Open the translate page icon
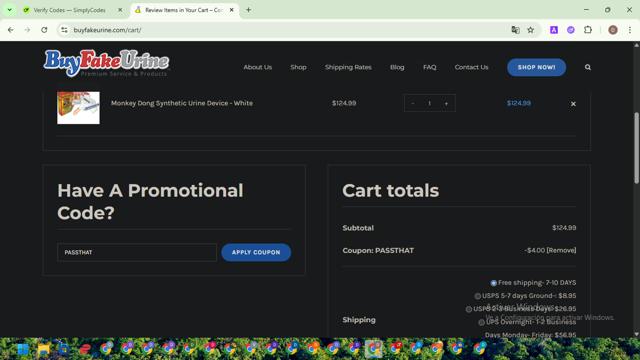 (x=515, y=30)
